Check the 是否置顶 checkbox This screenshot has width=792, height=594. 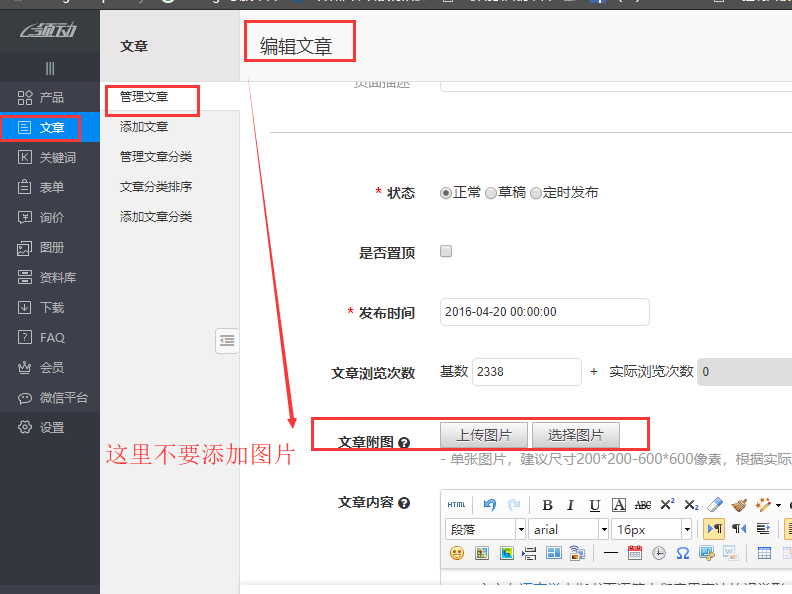[446, 251]
